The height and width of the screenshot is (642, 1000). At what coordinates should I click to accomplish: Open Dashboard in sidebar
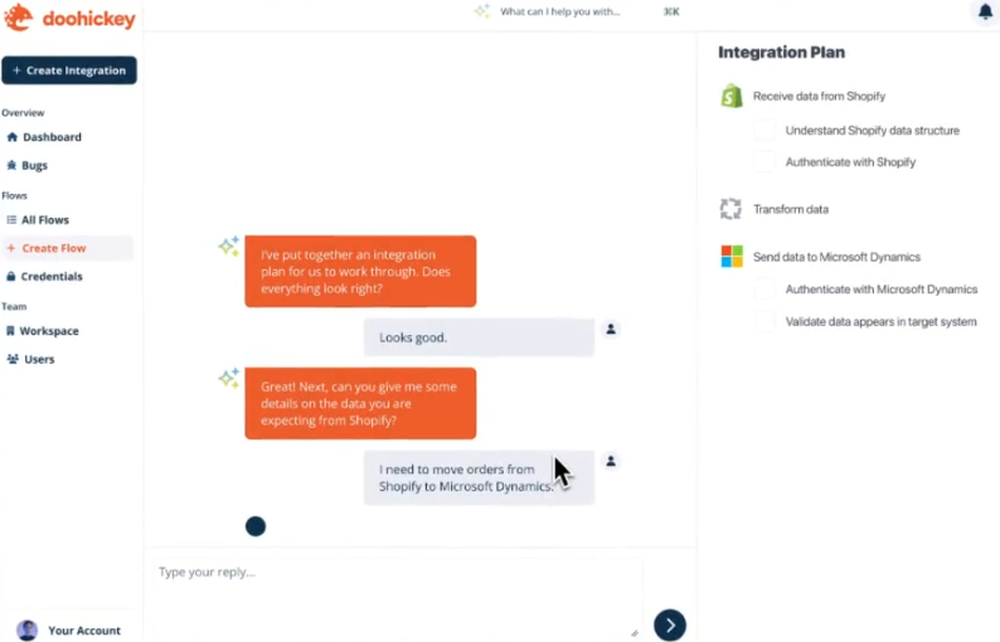pos(68,137)
